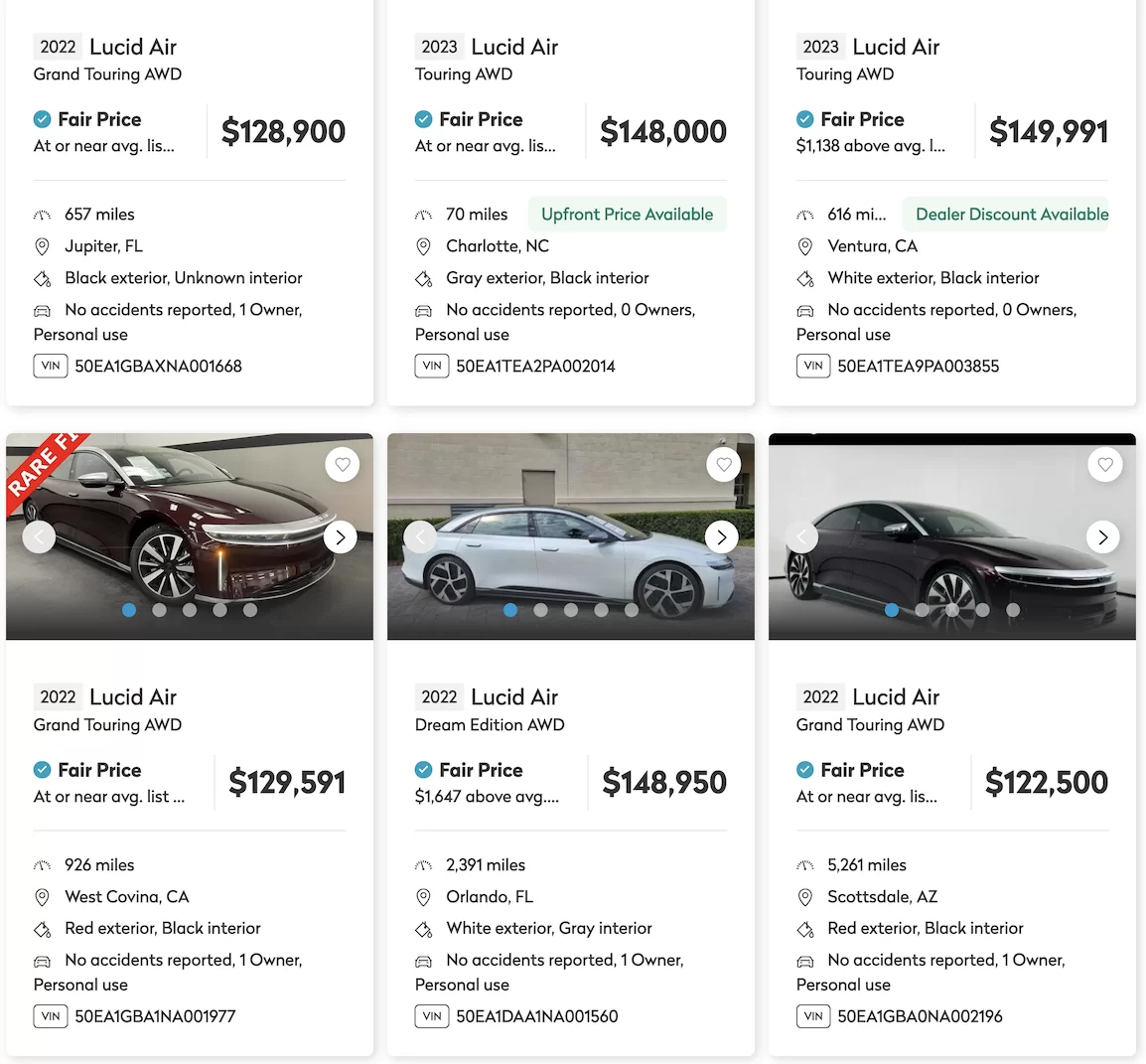View next image of the $122,500 Lucid Air
Image resolution: width=1146 pixels, height=1064 pixels.
click(x=1103, y=537)
